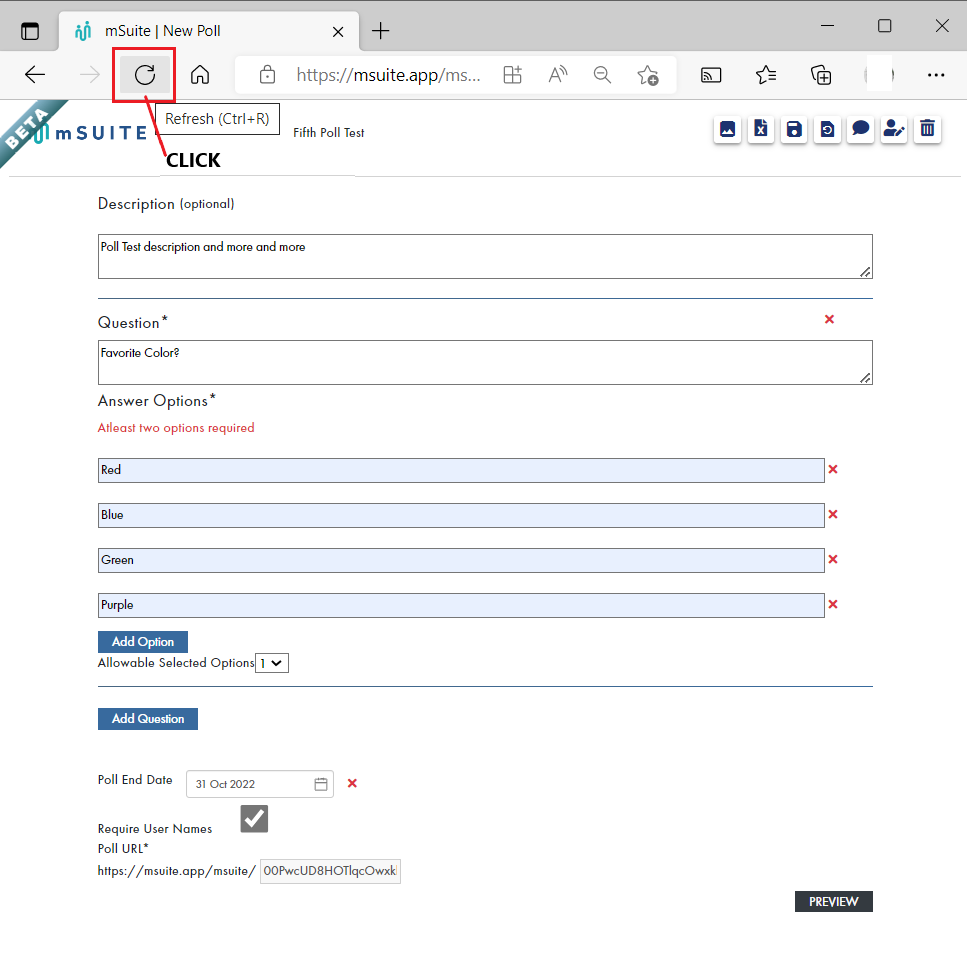Export poll results to Excel
This screenshot has height=957, width=967.
[x=760, y=129]
